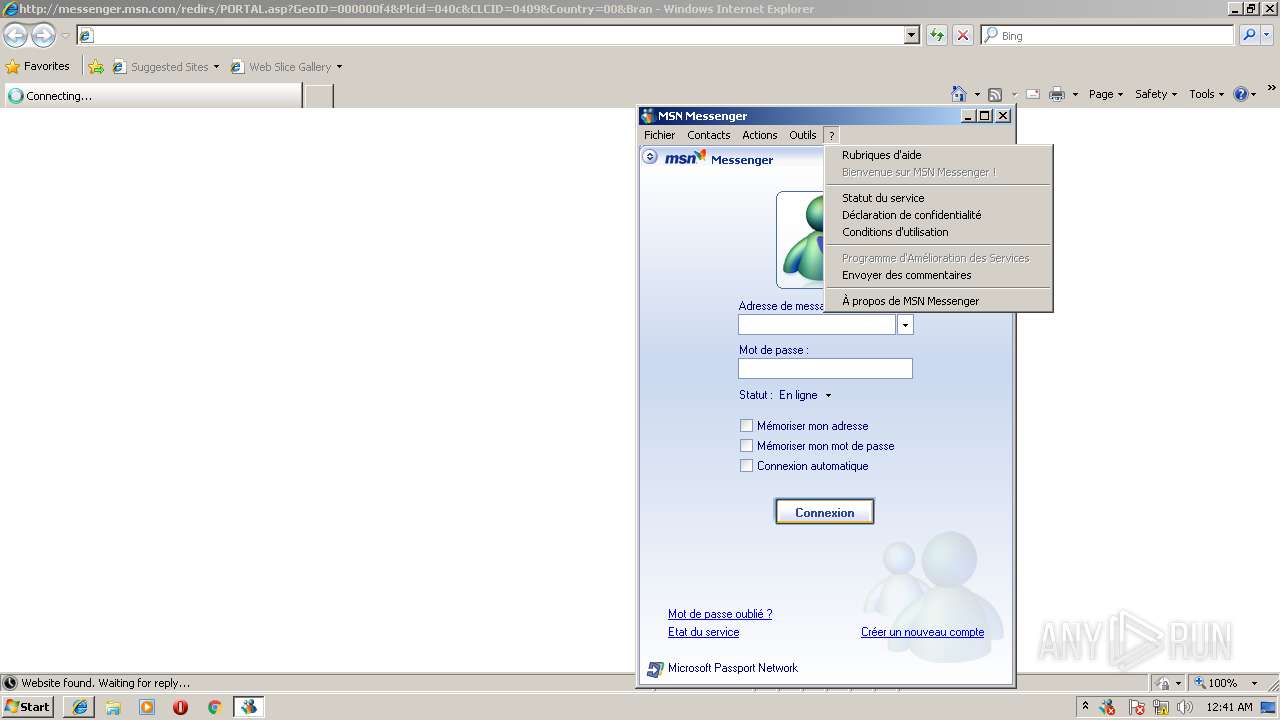This screenshot has width=1280, height=720.
Task: Open Suggested Sites in favorites bar
Action: click(x=165, y=67)
